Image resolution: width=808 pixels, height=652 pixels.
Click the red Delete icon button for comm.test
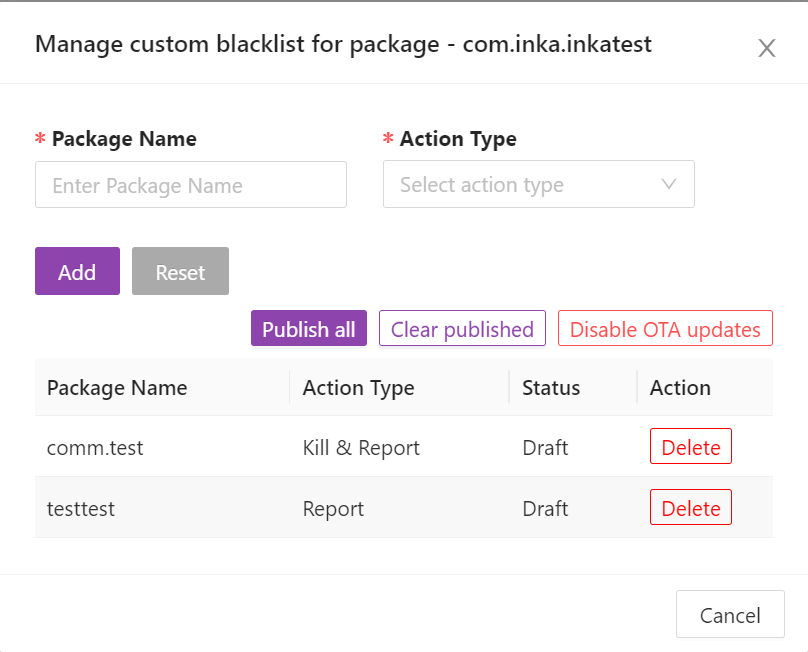pos(690,447)
